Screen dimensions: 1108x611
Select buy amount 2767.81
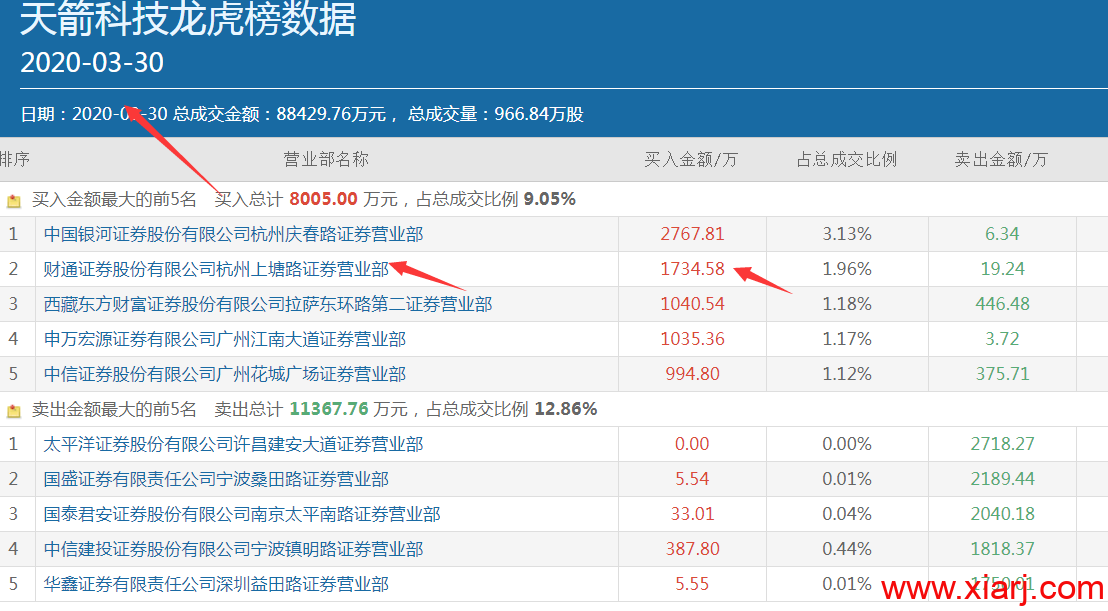click(692, 234)
